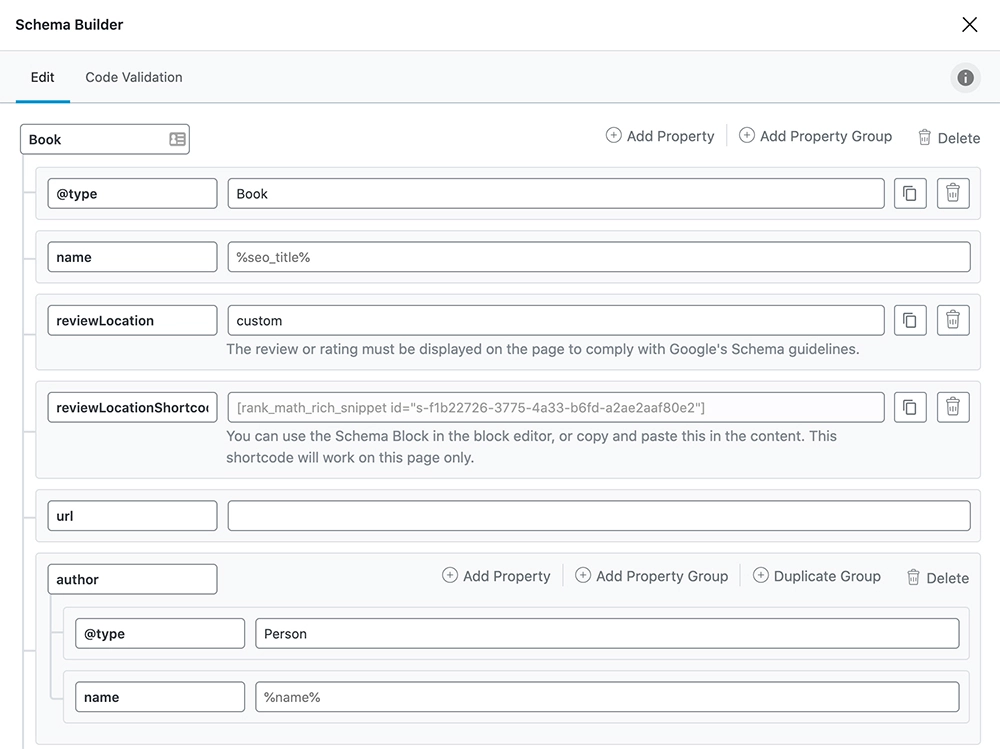Add Property to the Book schema
Viewport: 1000px width, 749px height.
[x=660, y=136]
